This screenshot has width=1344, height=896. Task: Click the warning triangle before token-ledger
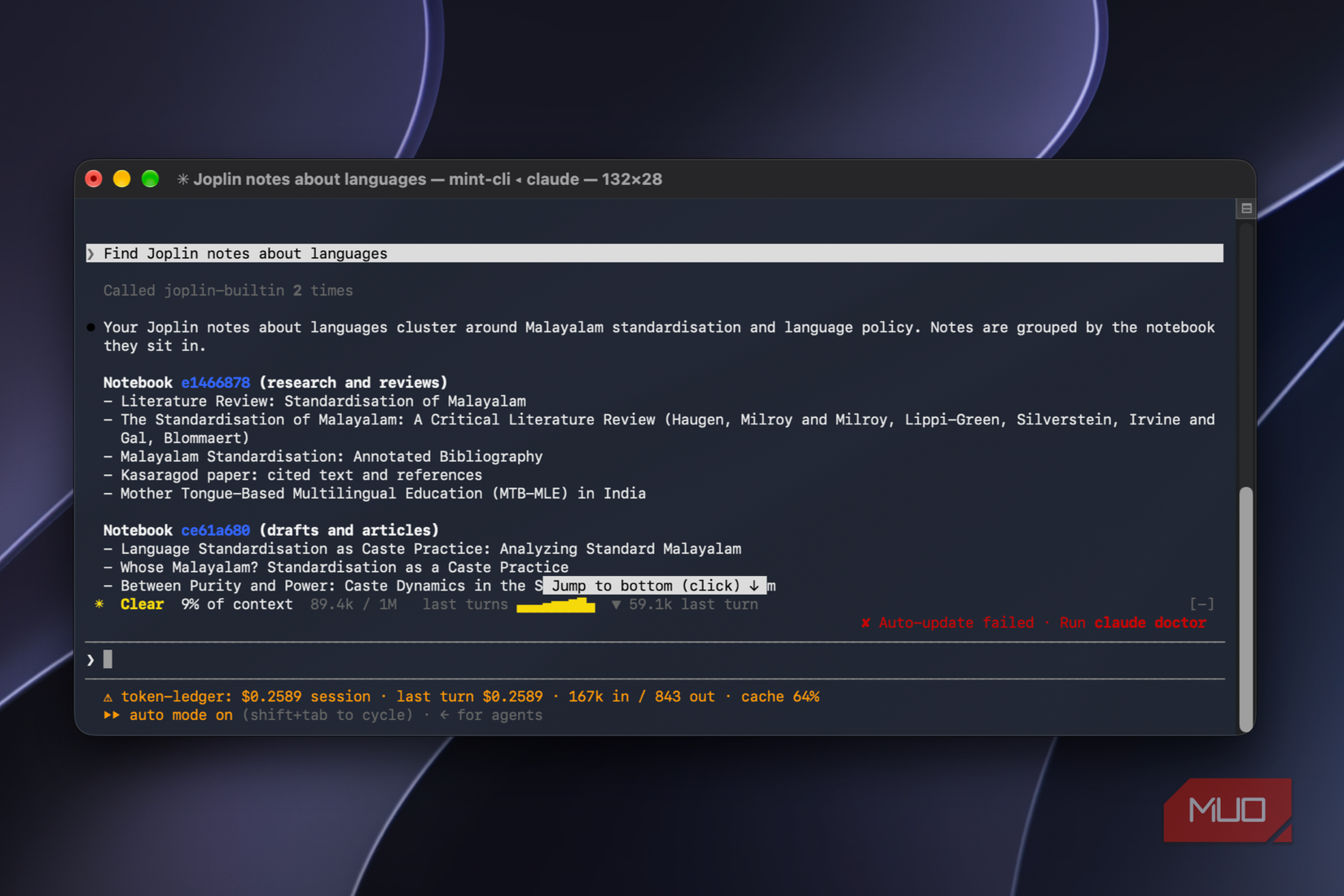108,697
